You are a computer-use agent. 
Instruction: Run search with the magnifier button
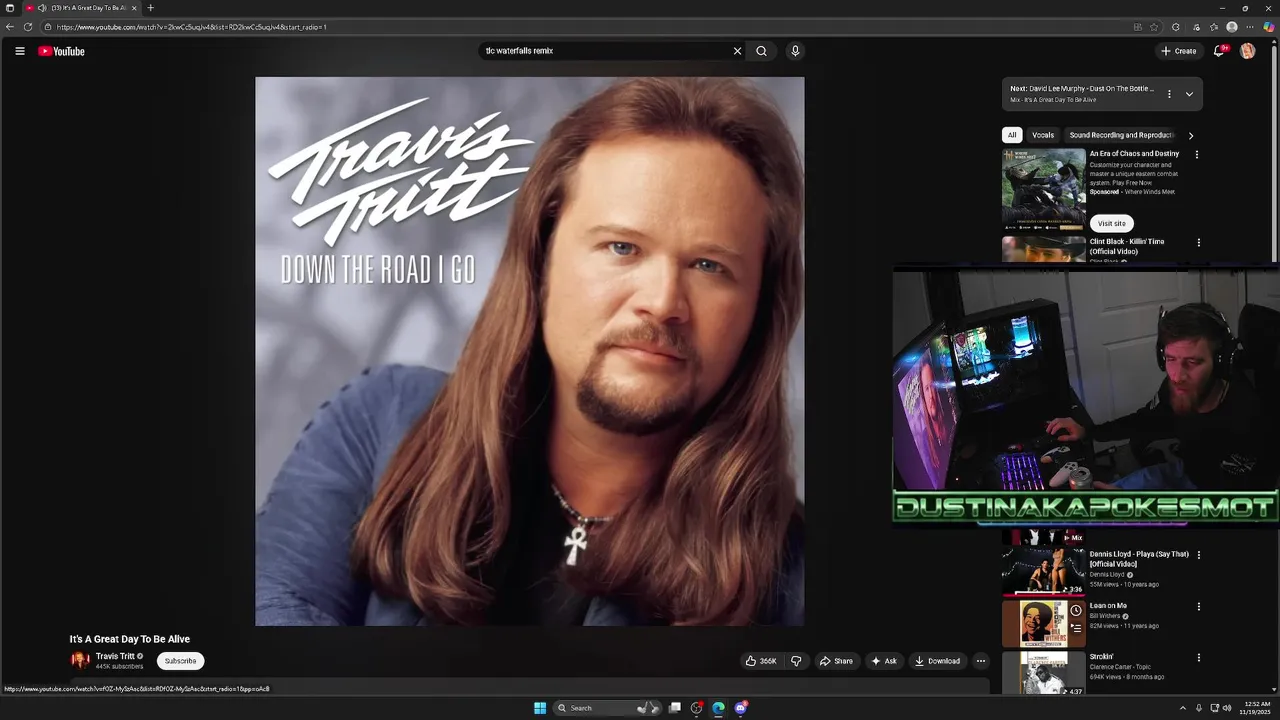click(x=761, y=51)
